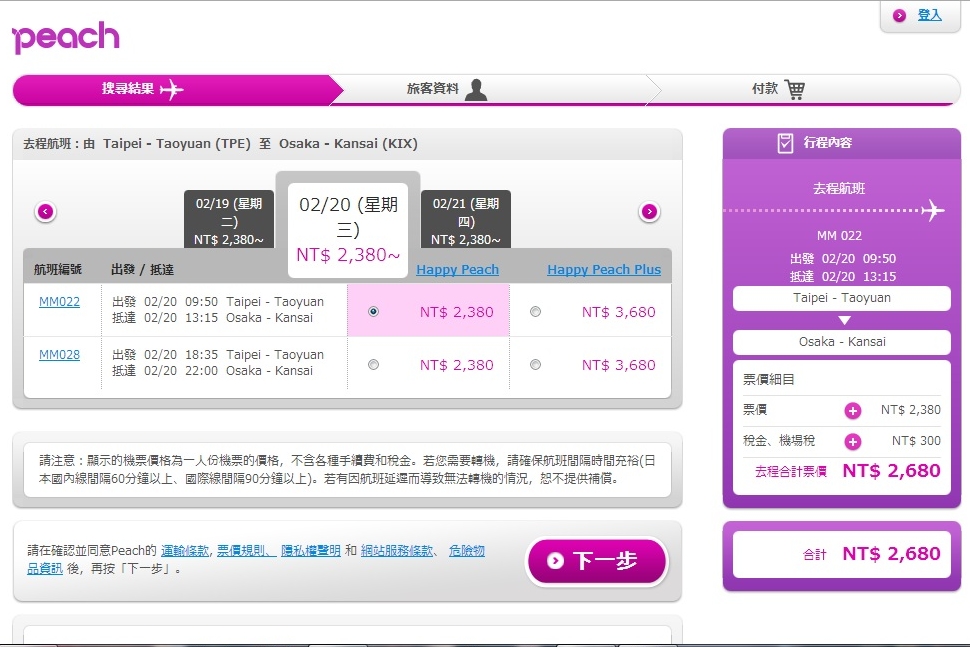Screen dimensions: 970x647
Task: Select Happy Peach Plus fare for MM022
Action: click(535, 312)
